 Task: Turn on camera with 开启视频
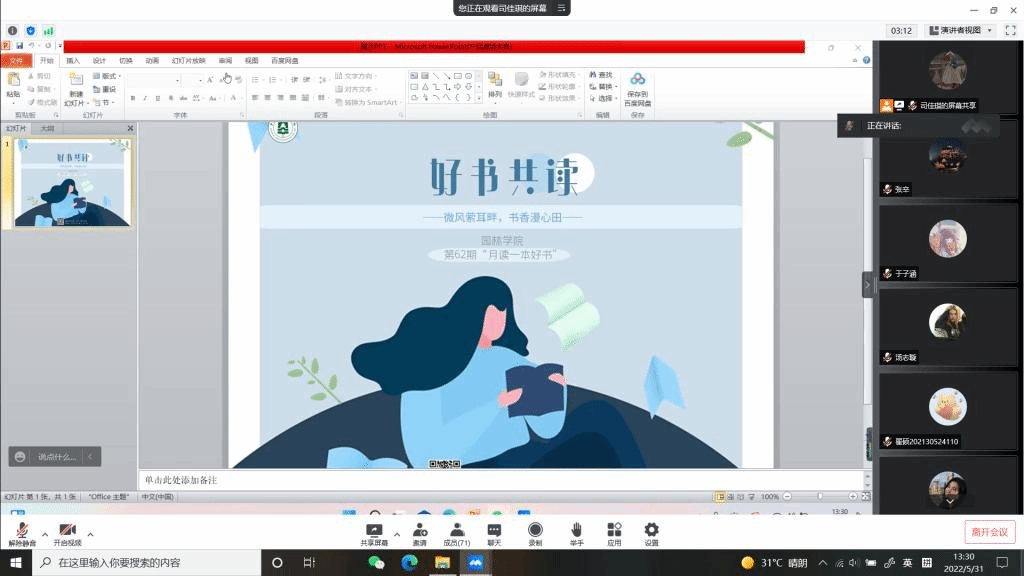[x=67, y=531]
